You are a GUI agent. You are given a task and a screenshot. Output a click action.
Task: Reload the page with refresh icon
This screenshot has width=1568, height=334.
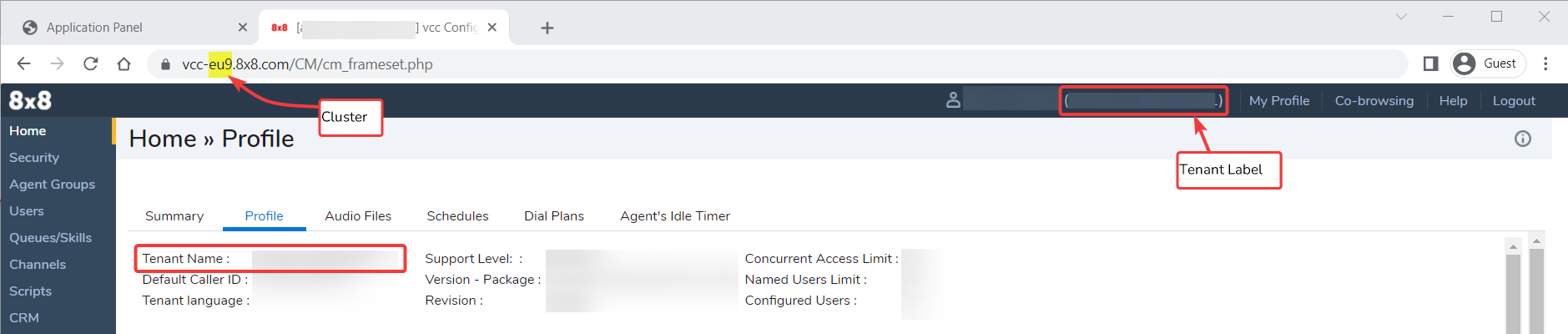tap(91, 64)
